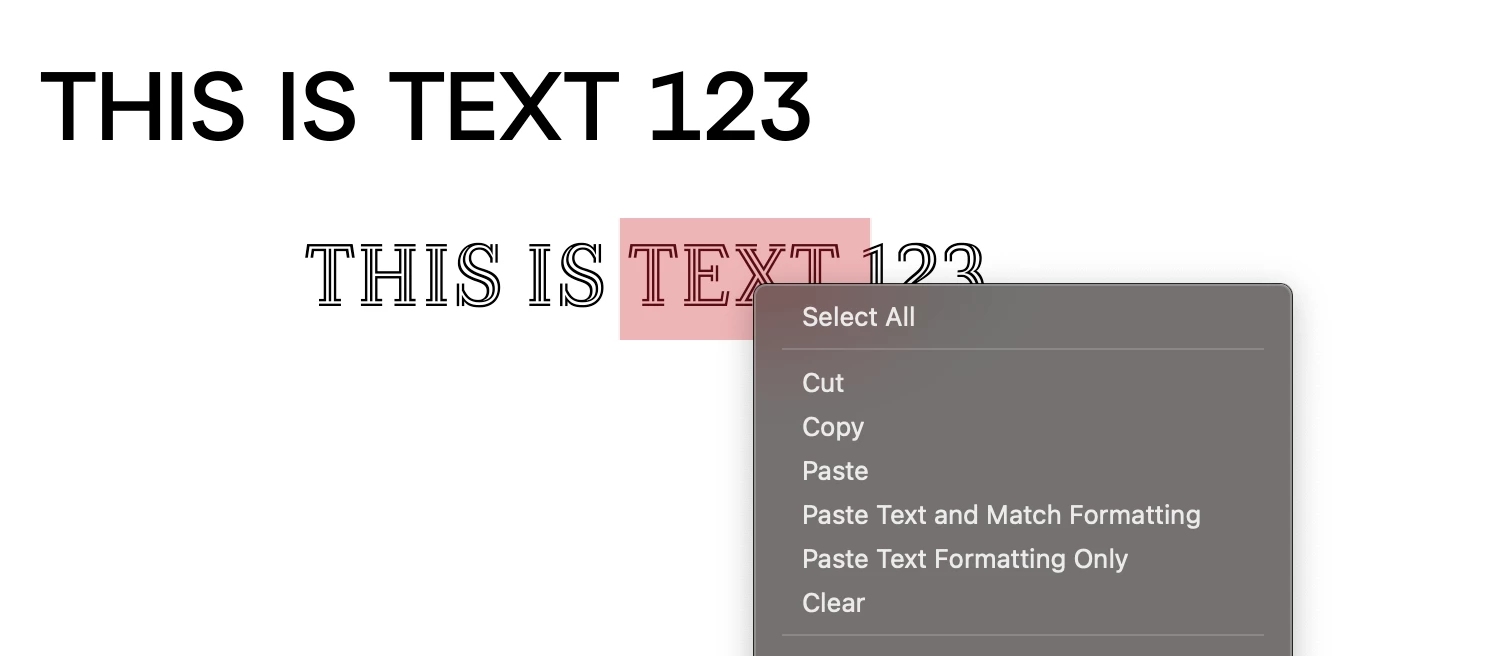Click the number 123 in the bold heading
Image resolution: width=1496 pixels, height=656 pixels.
[730, 106]
